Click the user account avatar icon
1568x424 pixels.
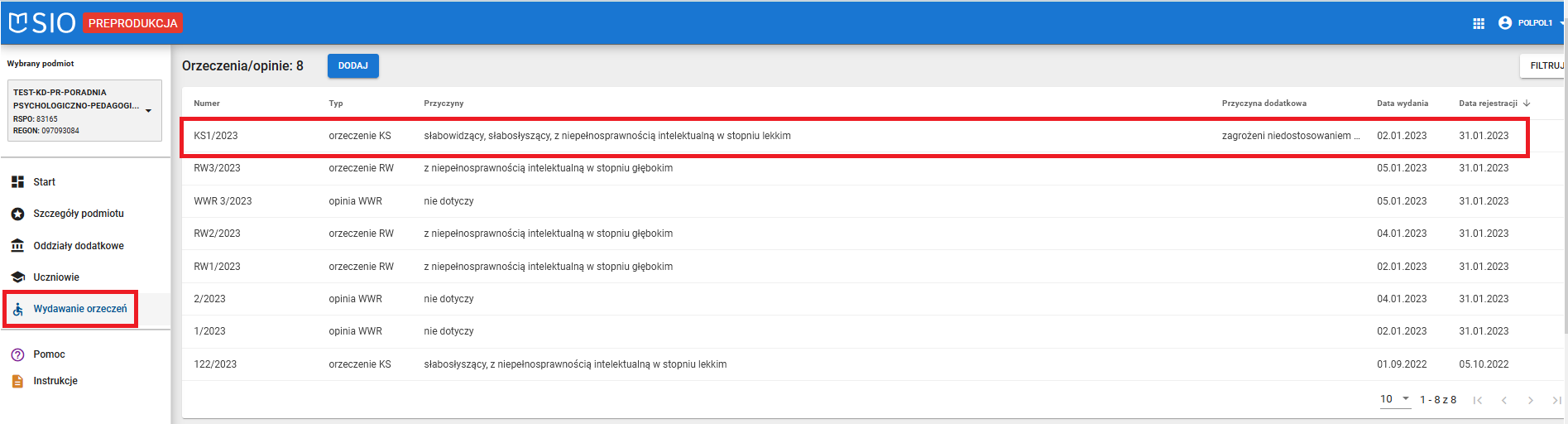point(1504,23)
